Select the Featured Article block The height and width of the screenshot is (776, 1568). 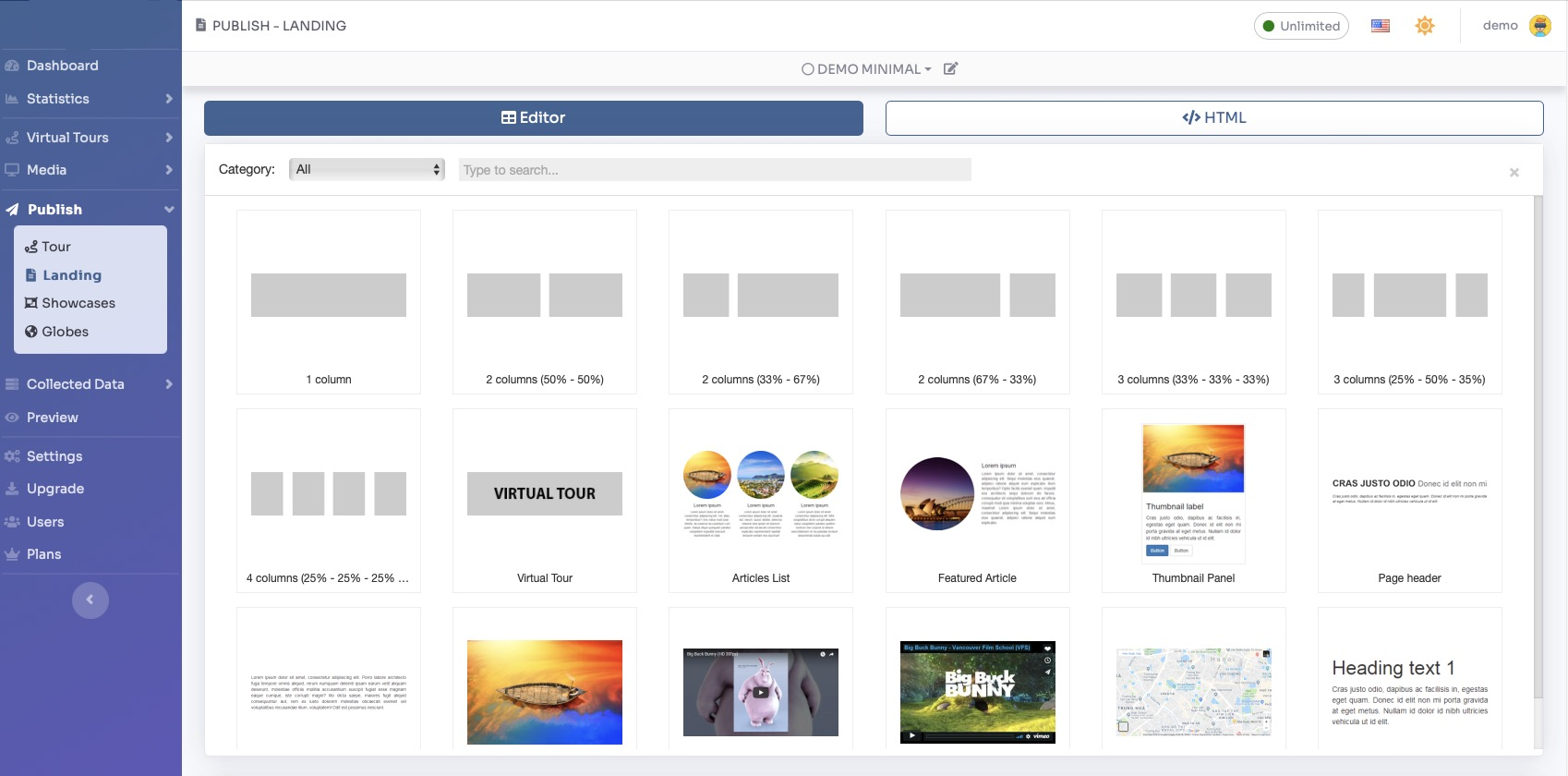point(978,501)
